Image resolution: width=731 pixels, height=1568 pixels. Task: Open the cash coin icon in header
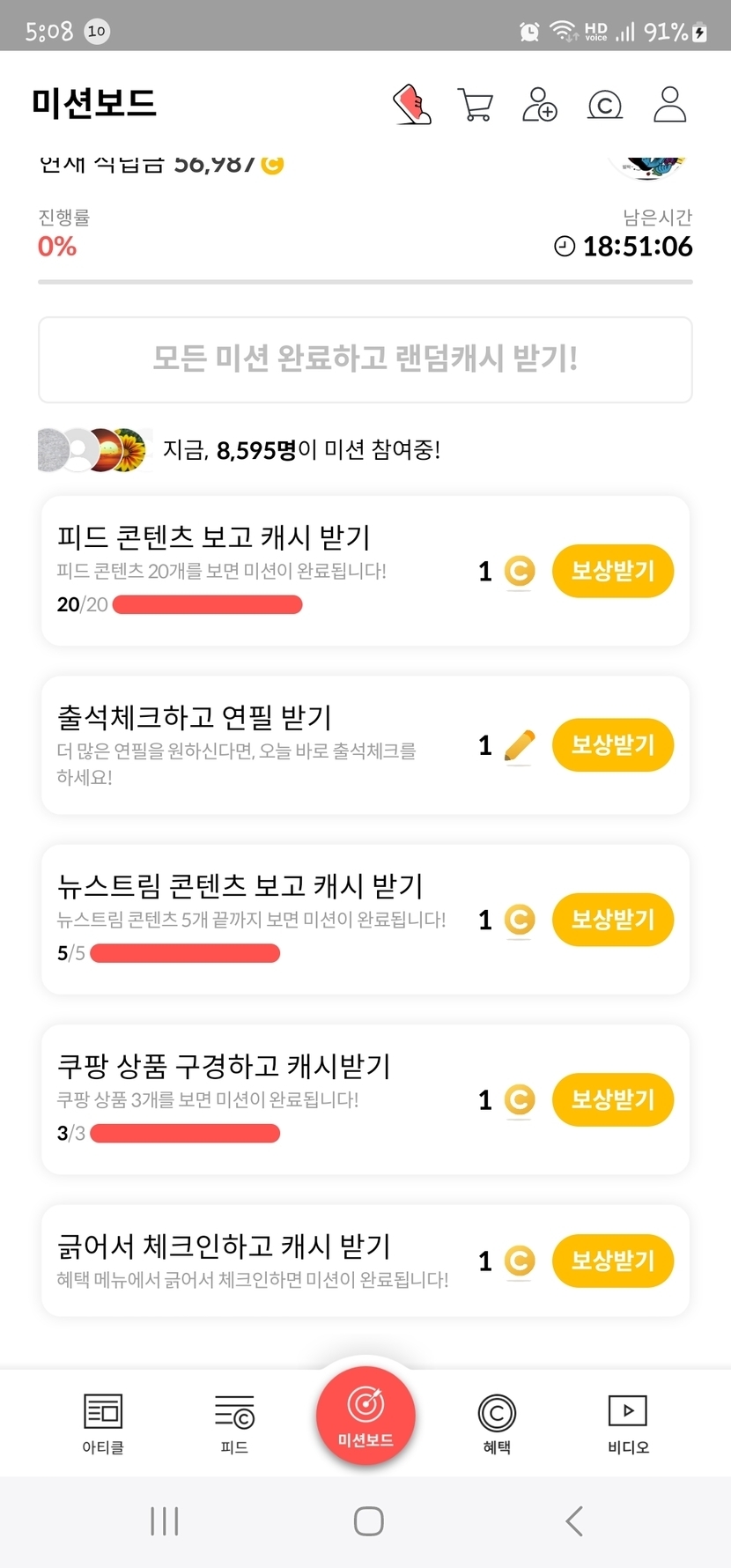point(605,106)
